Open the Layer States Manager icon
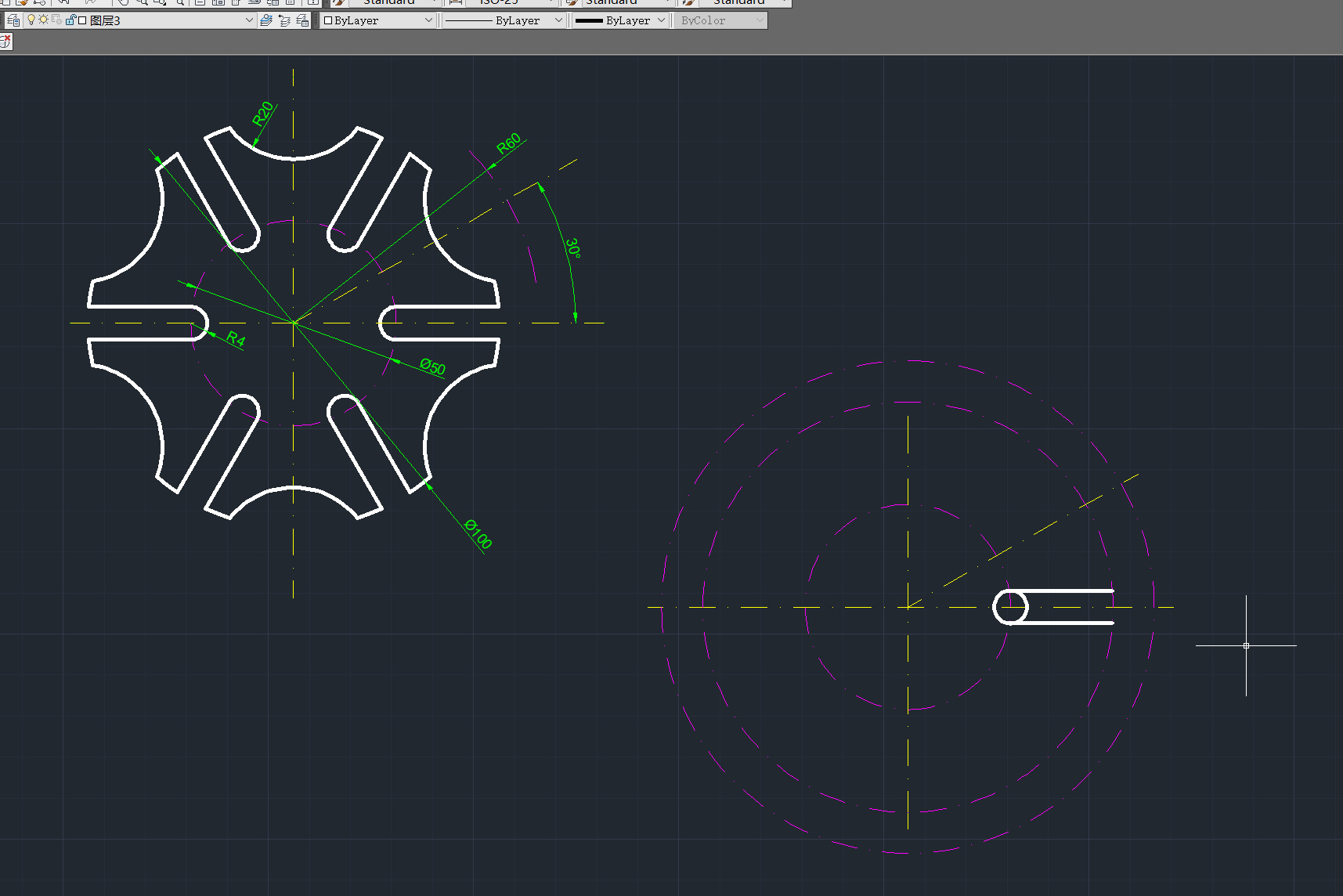 coord(301,21)
